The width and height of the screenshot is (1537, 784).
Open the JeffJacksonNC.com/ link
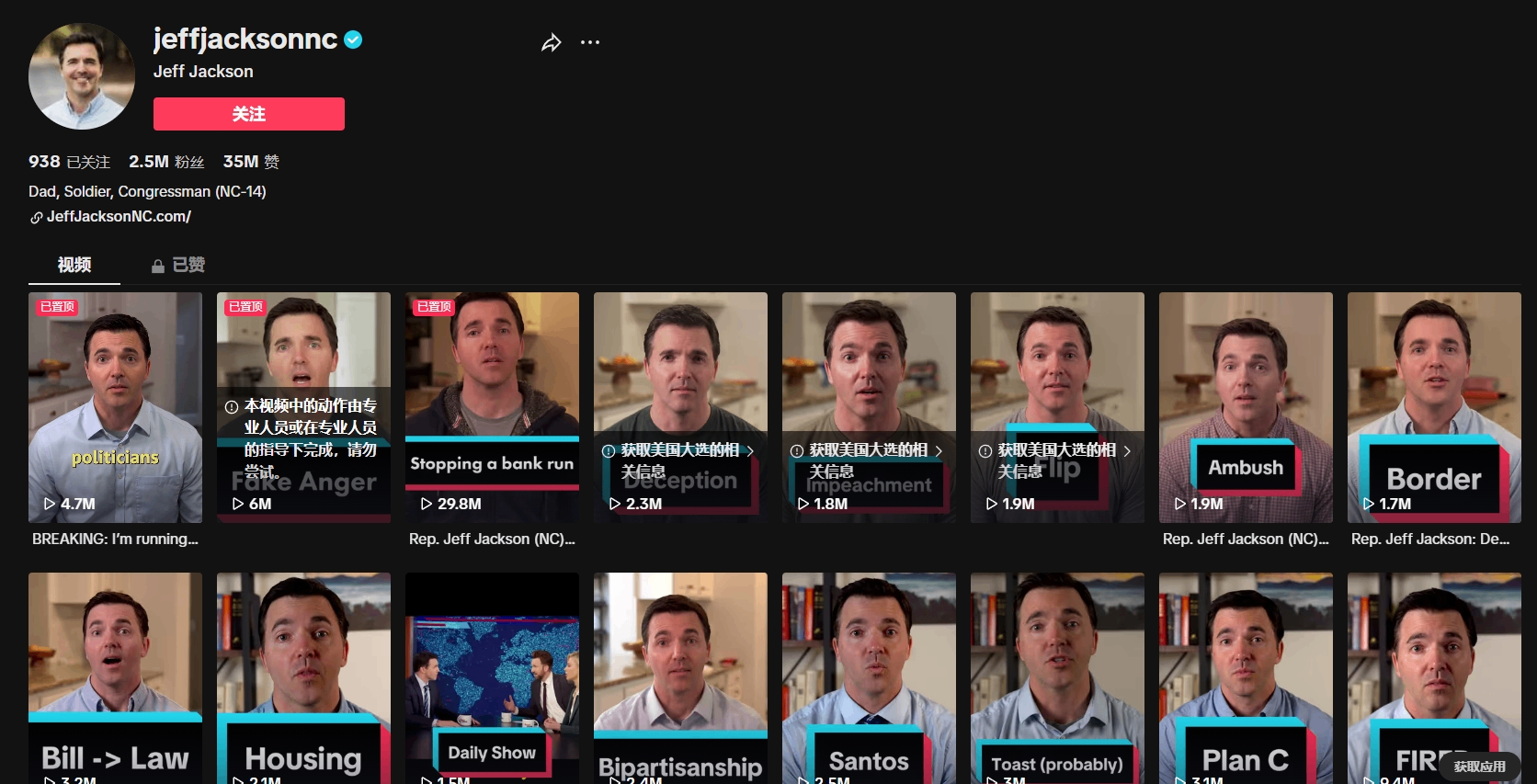pyautogui.click(x=119, y=217)
